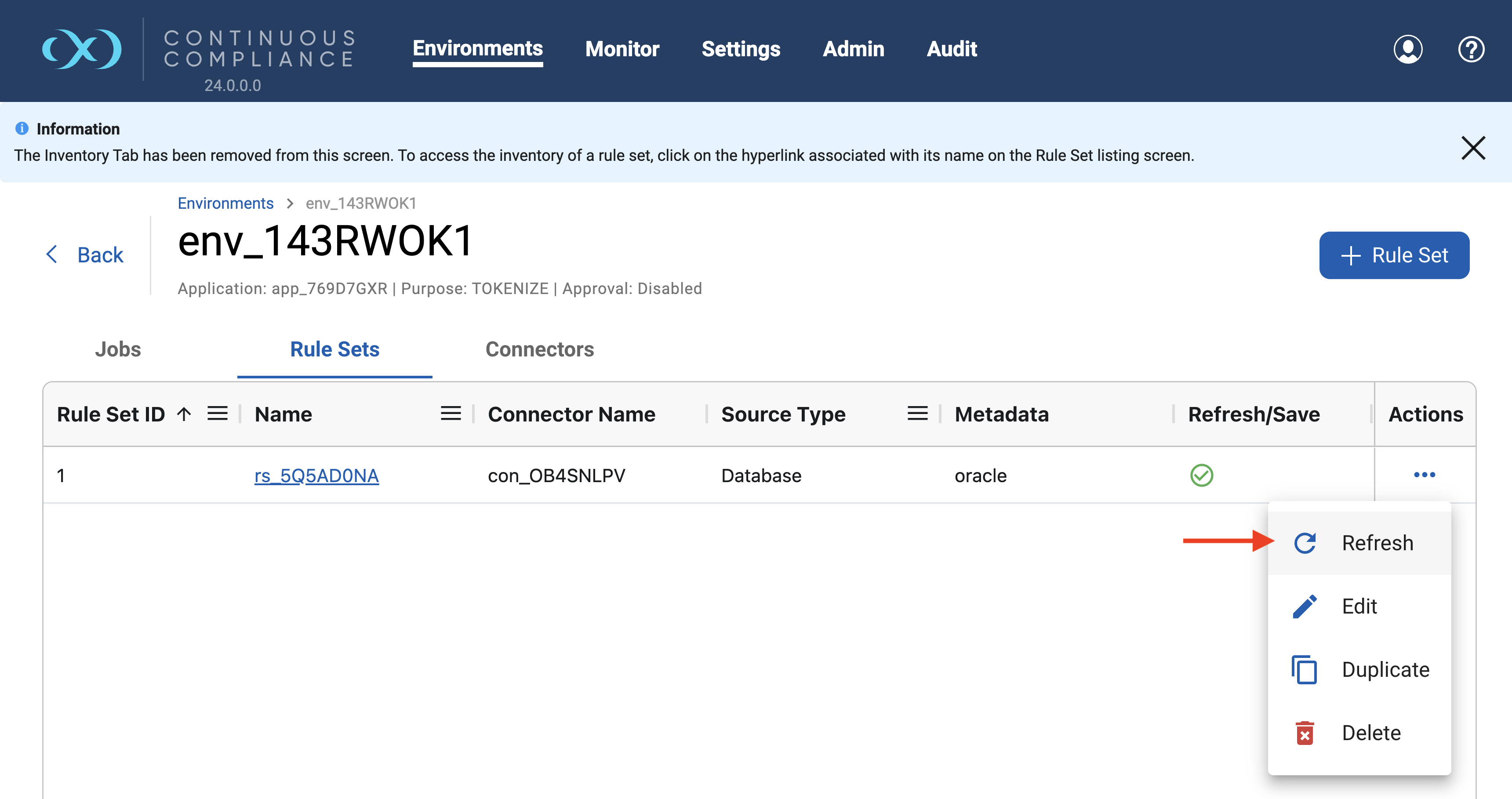The image size is (1512, 799).
Task: Click the plus Rule Set button
Action: tap(1393, 255)
